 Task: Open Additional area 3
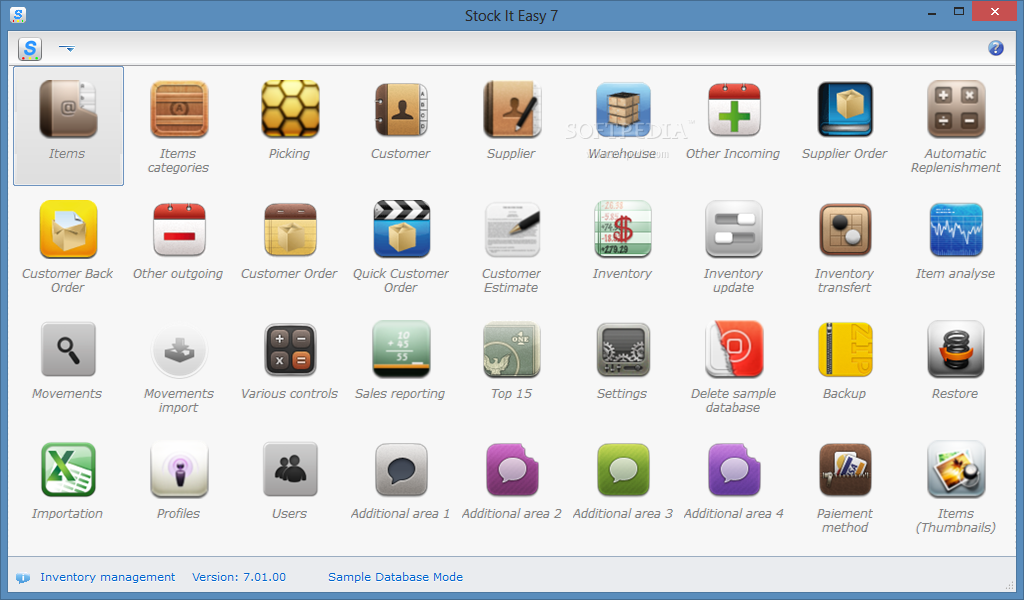pos(623,469)
